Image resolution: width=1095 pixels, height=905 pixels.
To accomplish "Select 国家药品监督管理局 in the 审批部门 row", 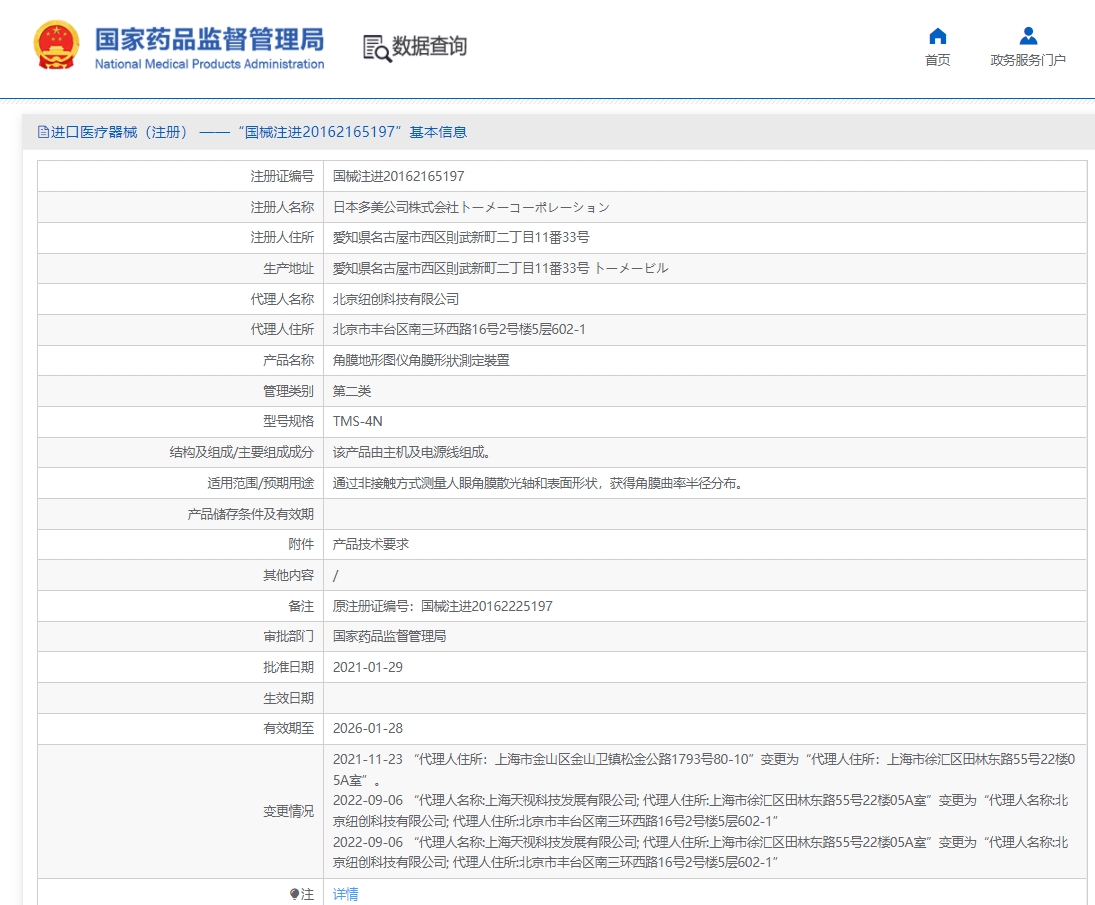I will point(390,636).
